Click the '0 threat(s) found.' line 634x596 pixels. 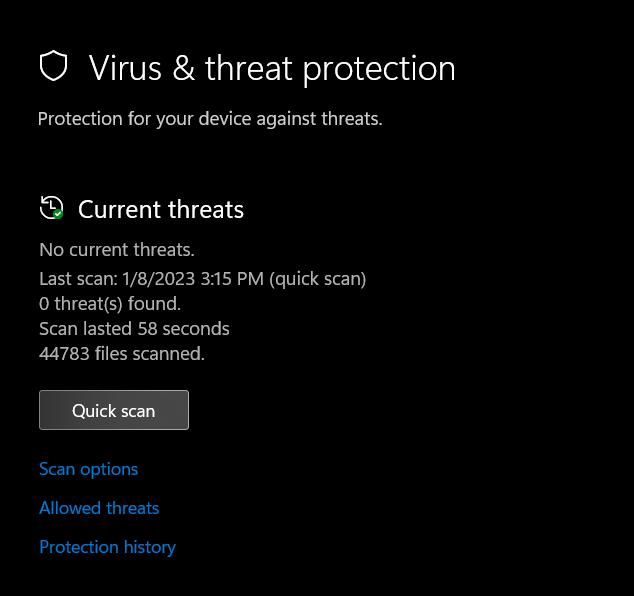coord(110,304)
